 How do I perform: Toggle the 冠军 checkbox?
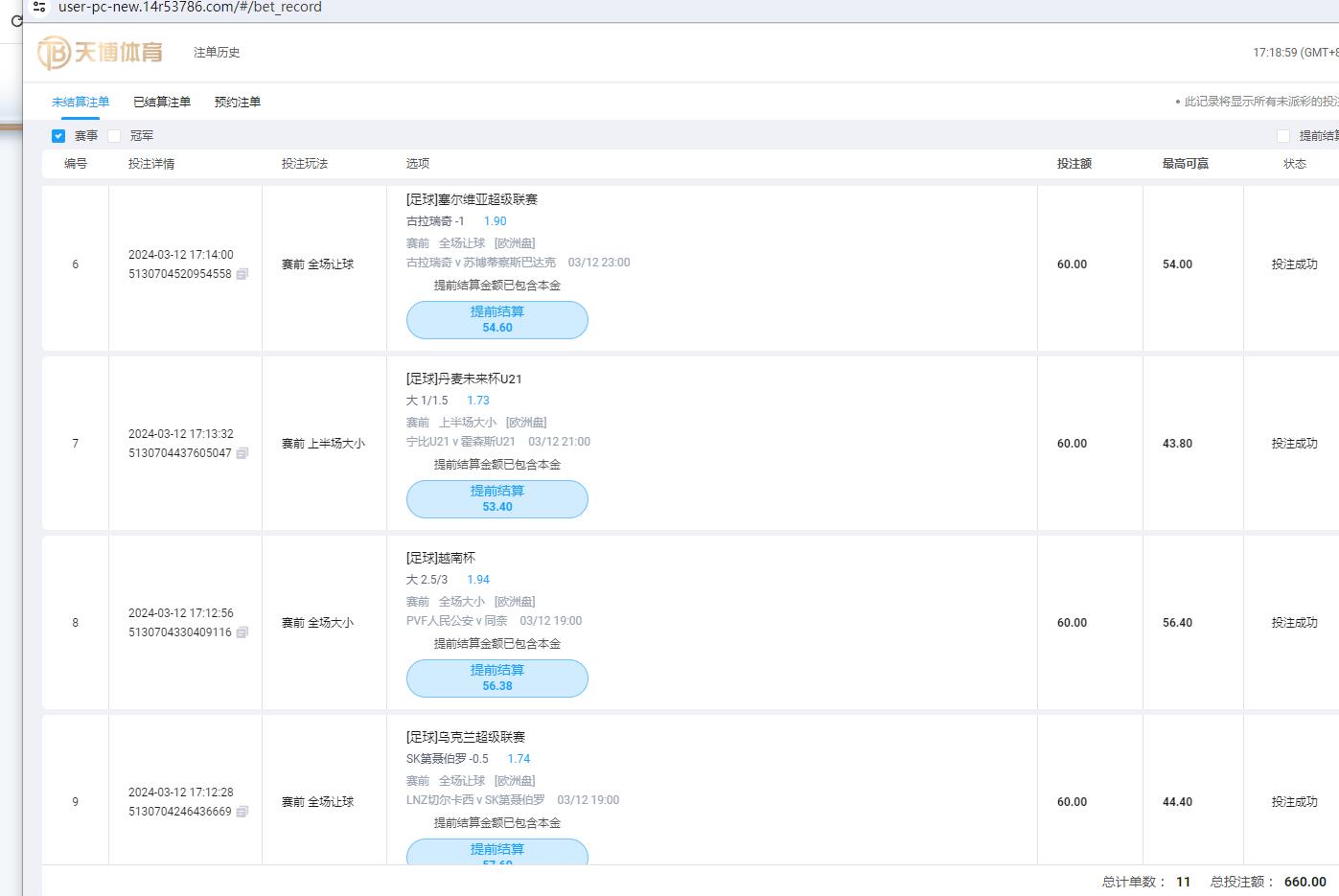[x=114, y=136]
